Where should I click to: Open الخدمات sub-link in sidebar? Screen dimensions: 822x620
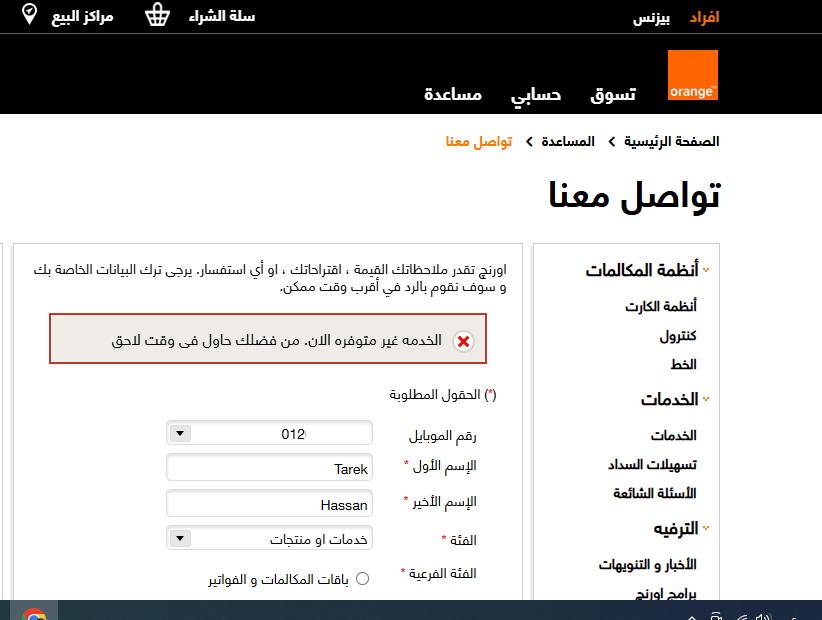tap(674, 436)
